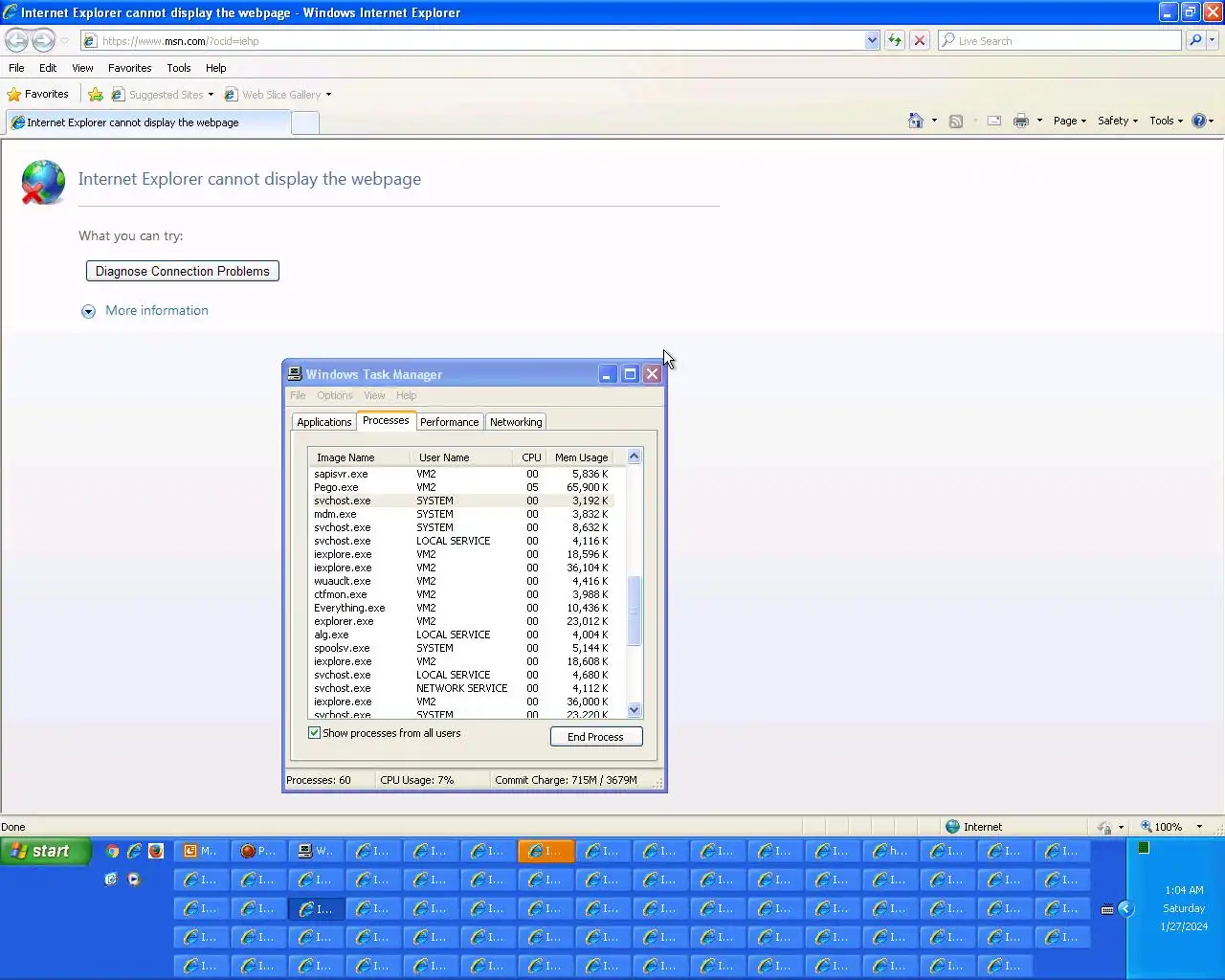Click the taskbar button labeled P...
1225x980 pixels.
point(258,851)
